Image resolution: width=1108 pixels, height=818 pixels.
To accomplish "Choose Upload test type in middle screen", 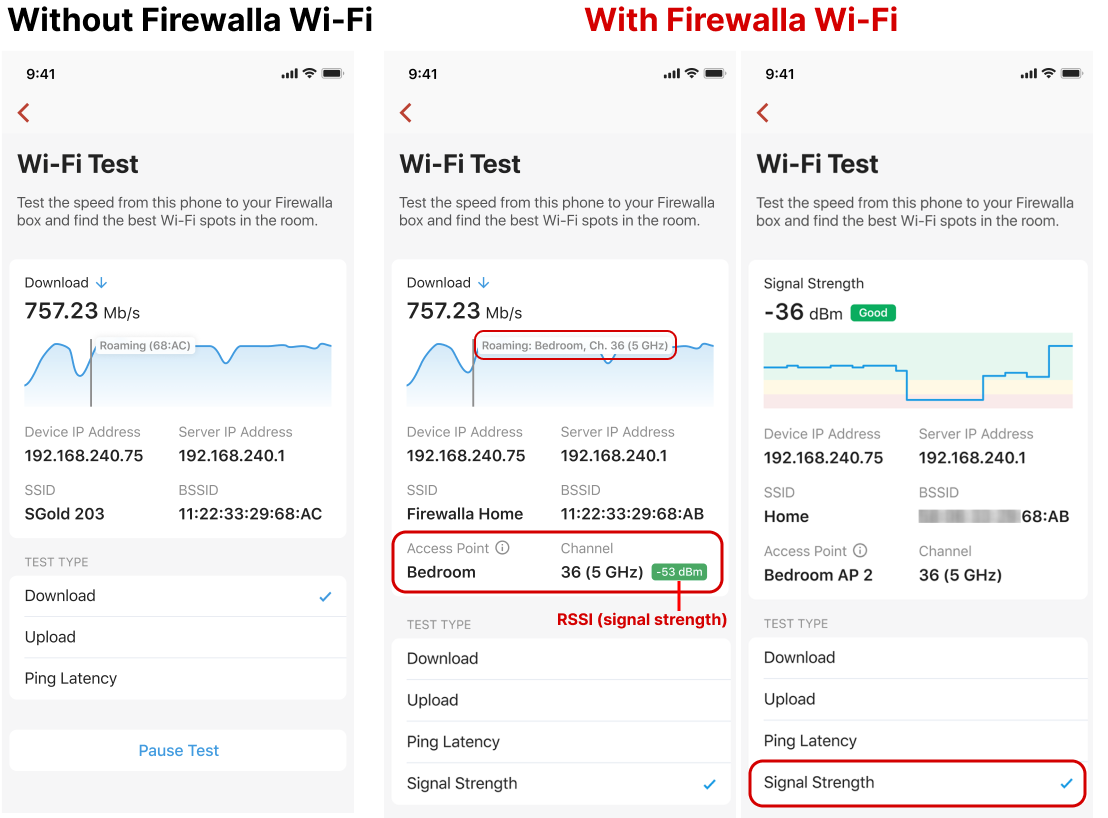I will (558, 700).
